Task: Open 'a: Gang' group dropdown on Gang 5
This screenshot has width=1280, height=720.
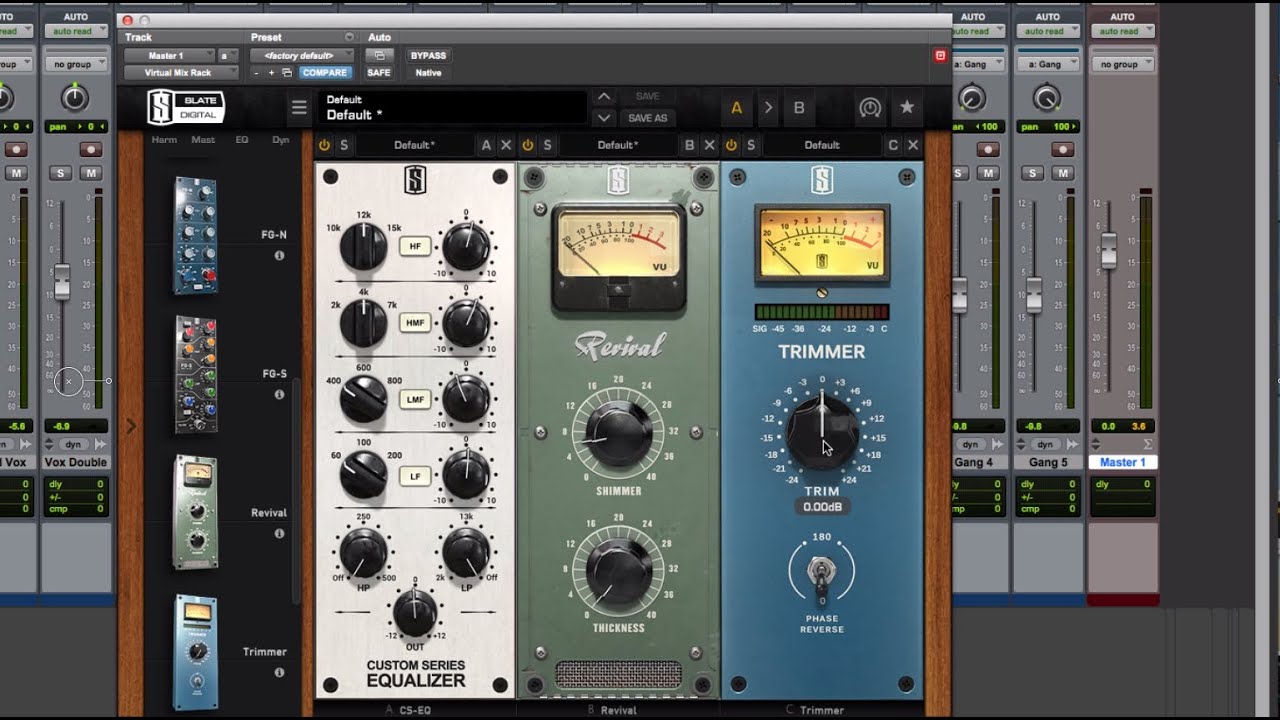Action: pyautogui.click(x=1048, y=64)
